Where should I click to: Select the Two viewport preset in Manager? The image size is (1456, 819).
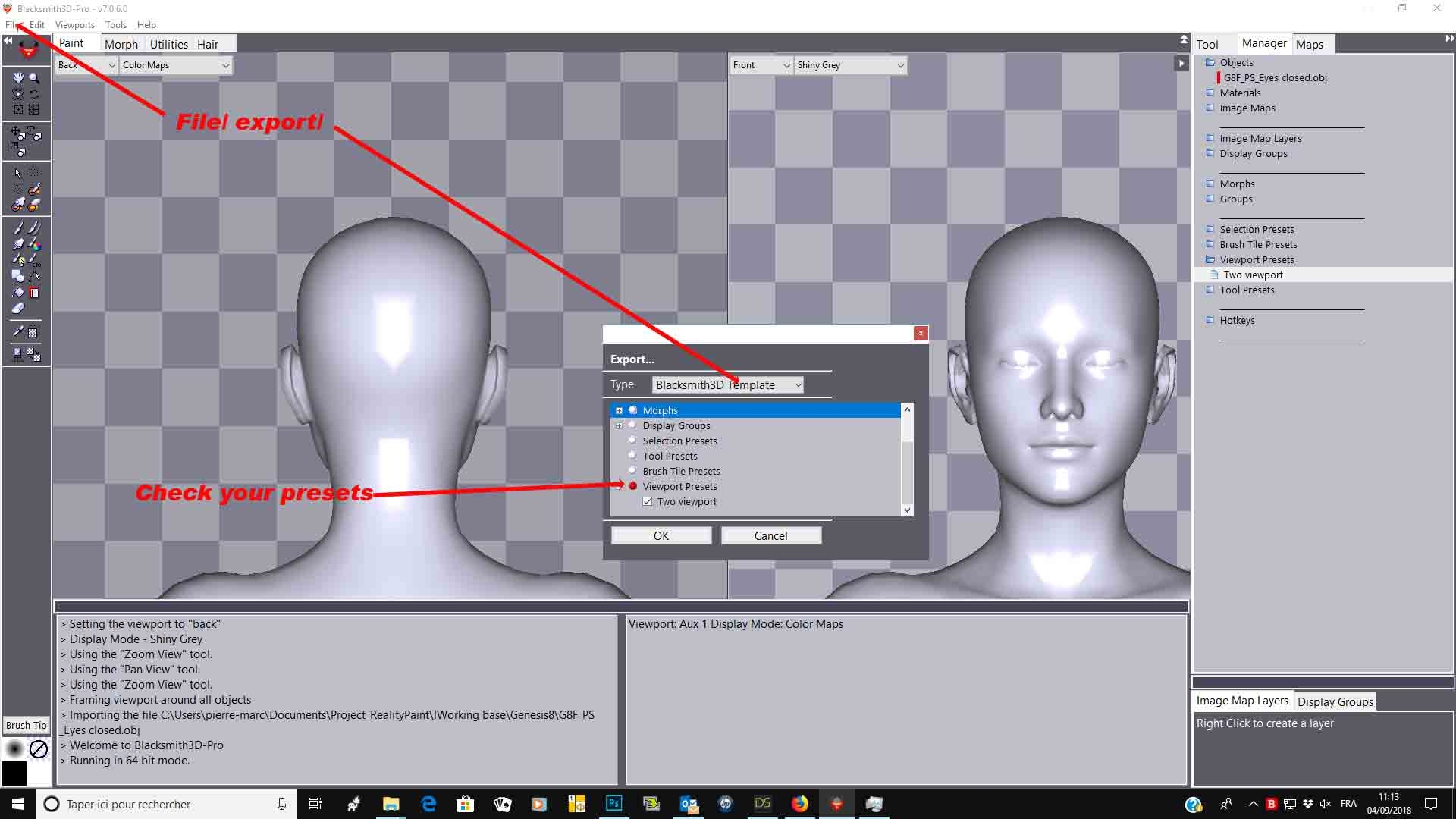click(x=1254, y=275)
